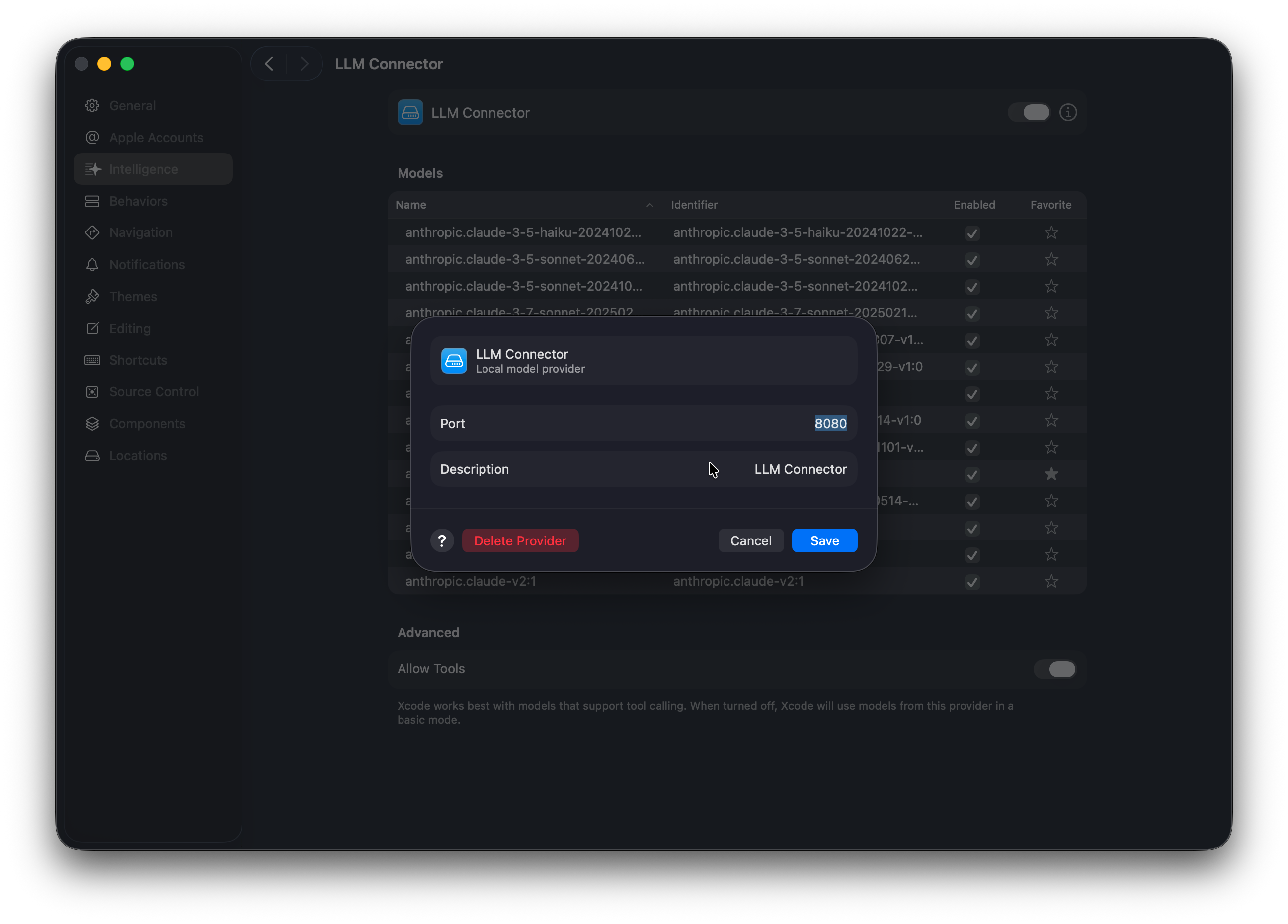Click the Name column sort chevron
Image resolution: width=1288 pixels, height=924 pixels.
(x=649, y=206)
